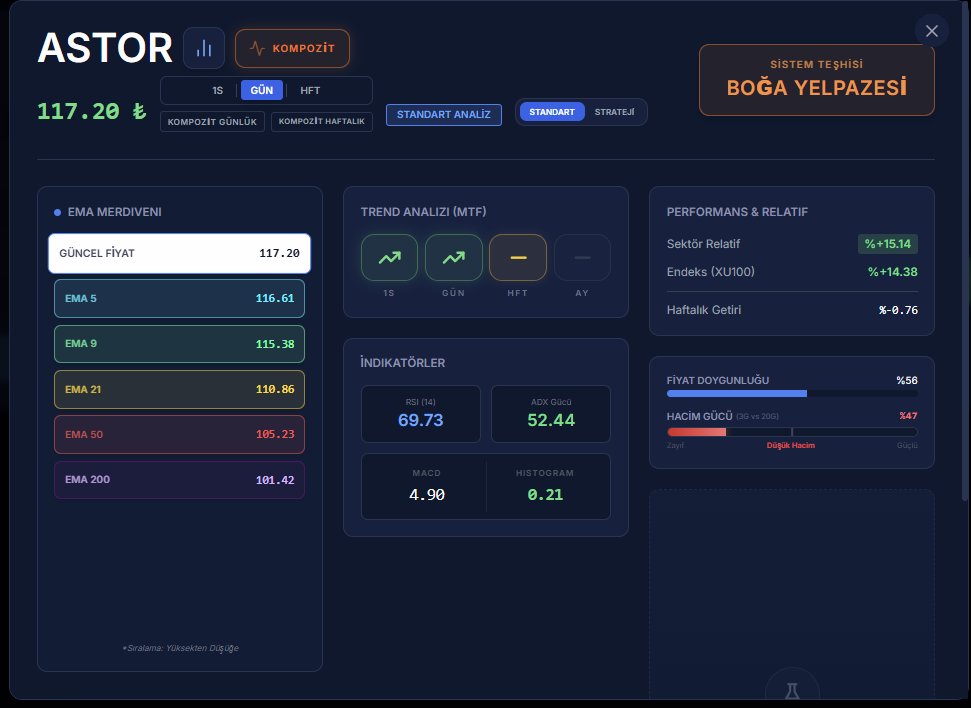Click the Düşük Hacim label
This screenshot has width=971, height=708.
tap(791, 445)
